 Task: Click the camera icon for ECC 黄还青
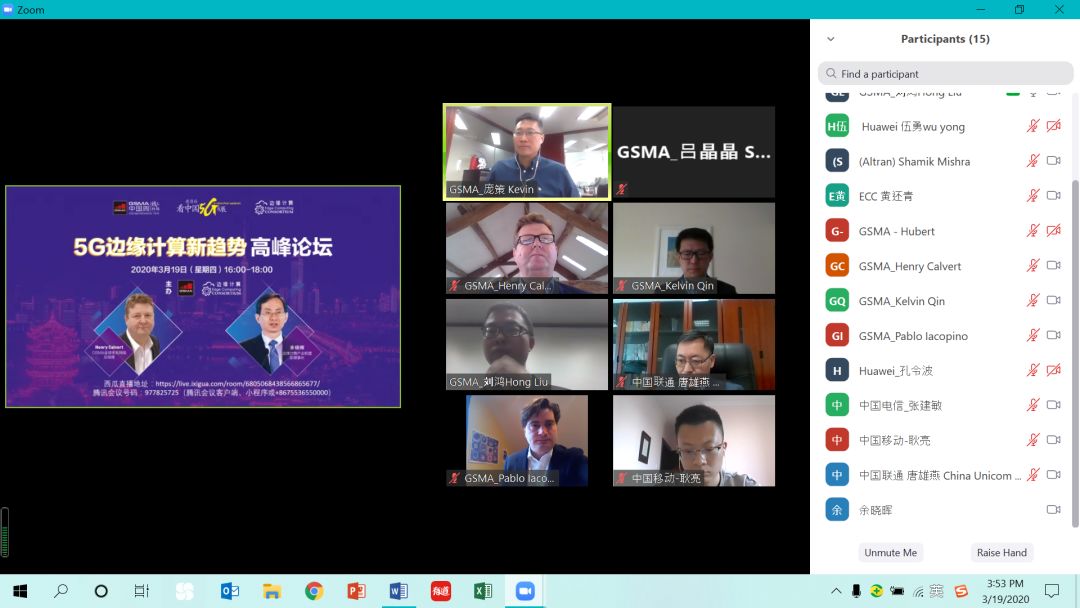pyautogui.click(x=1054, y=196)
